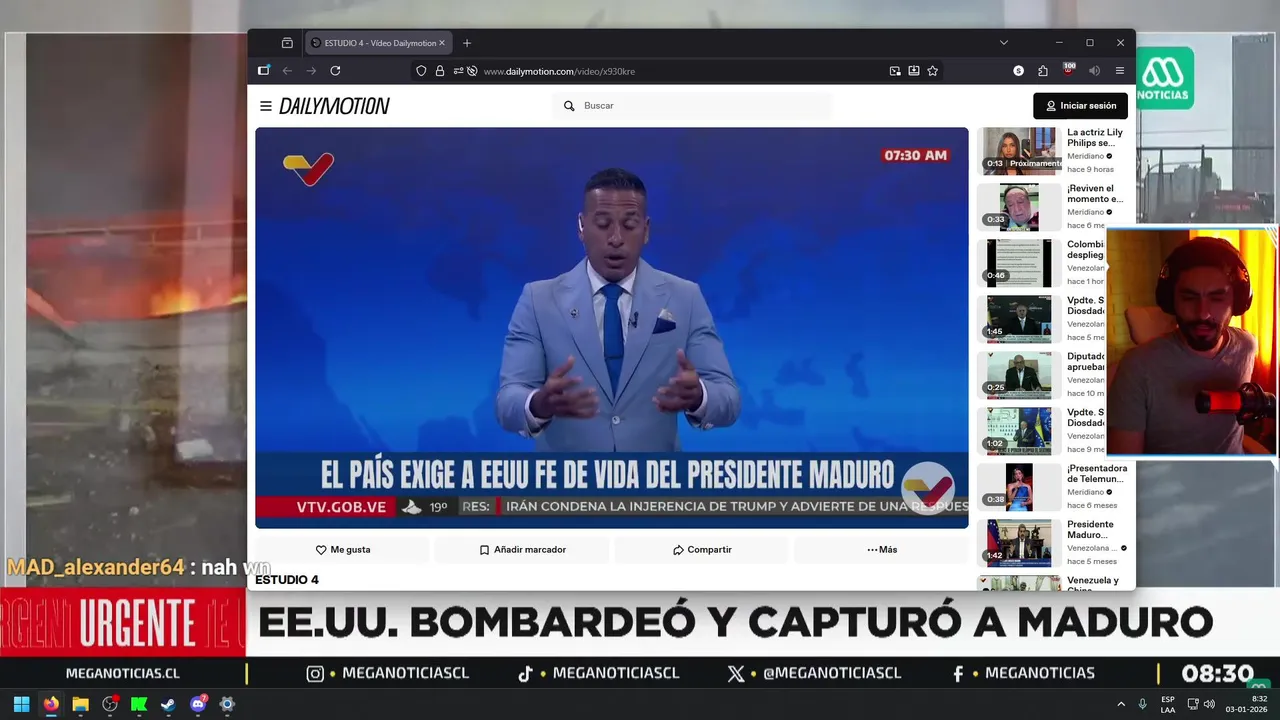Open Steam from the taskbar
1280x720 pixels.
[x=168, y=704]
